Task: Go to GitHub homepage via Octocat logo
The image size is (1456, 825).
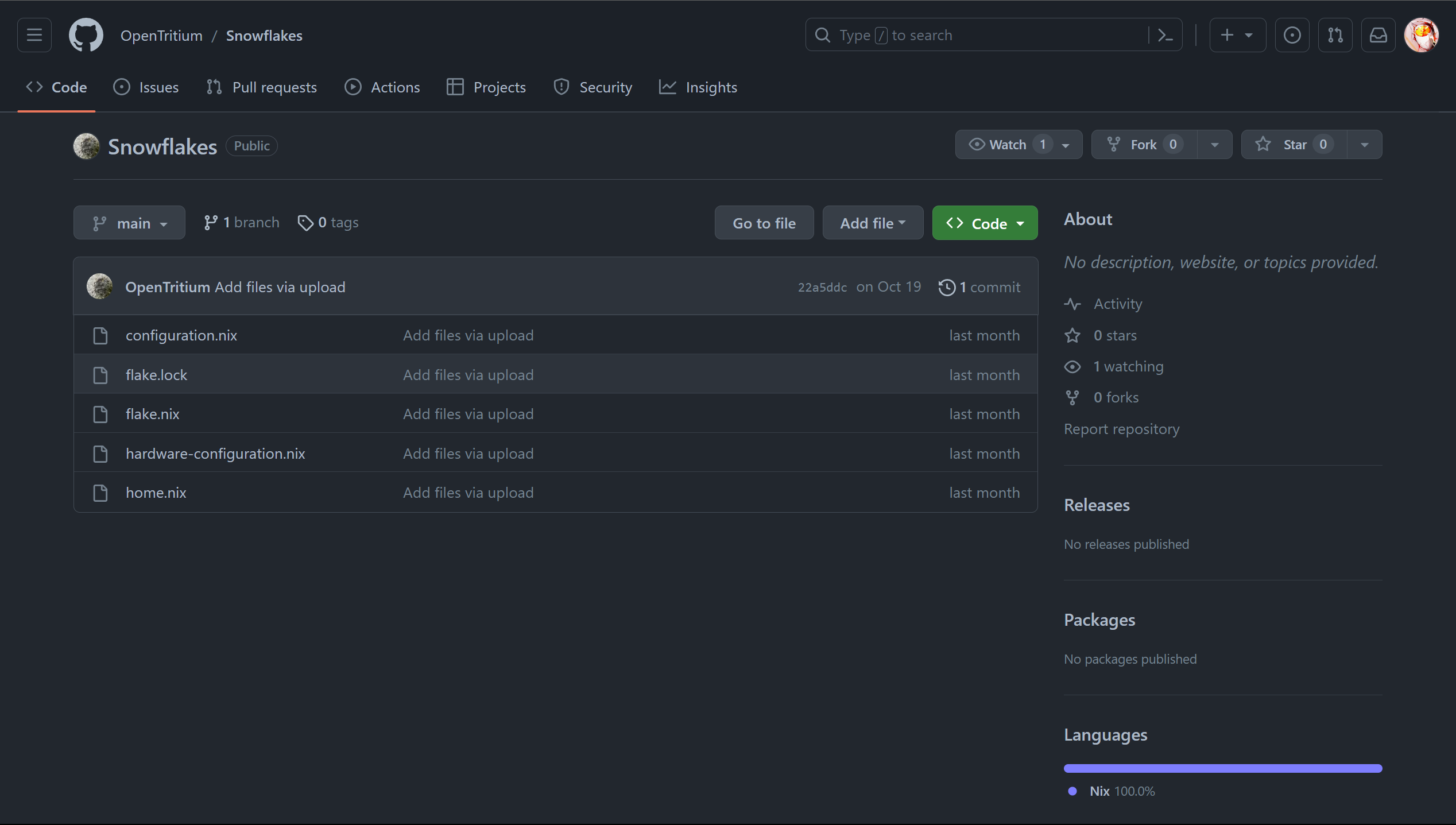Action: [86, 35]
